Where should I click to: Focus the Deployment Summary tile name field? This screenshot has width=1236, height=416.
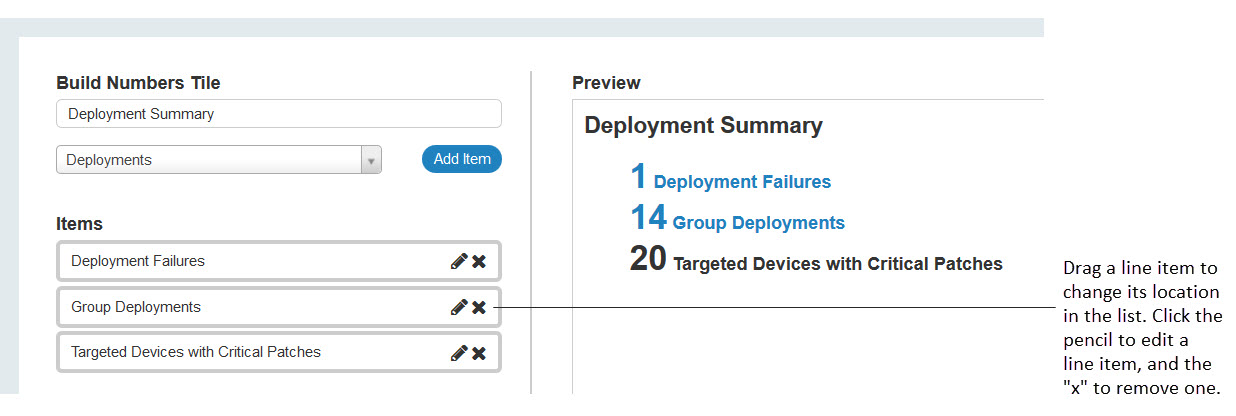(279, 114)
